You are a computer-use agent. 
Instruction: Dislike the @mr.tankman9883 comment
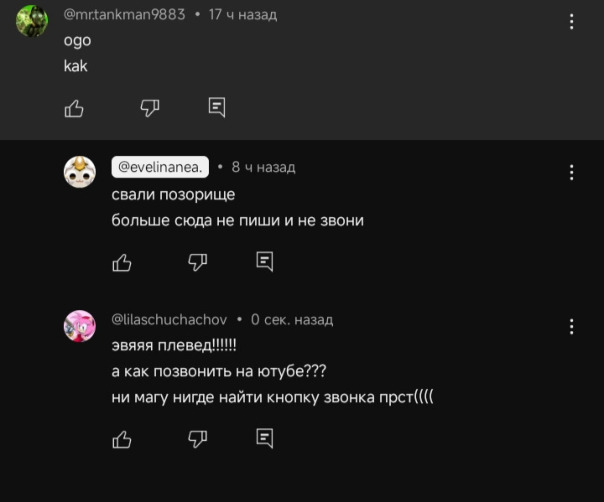tap(150, 108)
